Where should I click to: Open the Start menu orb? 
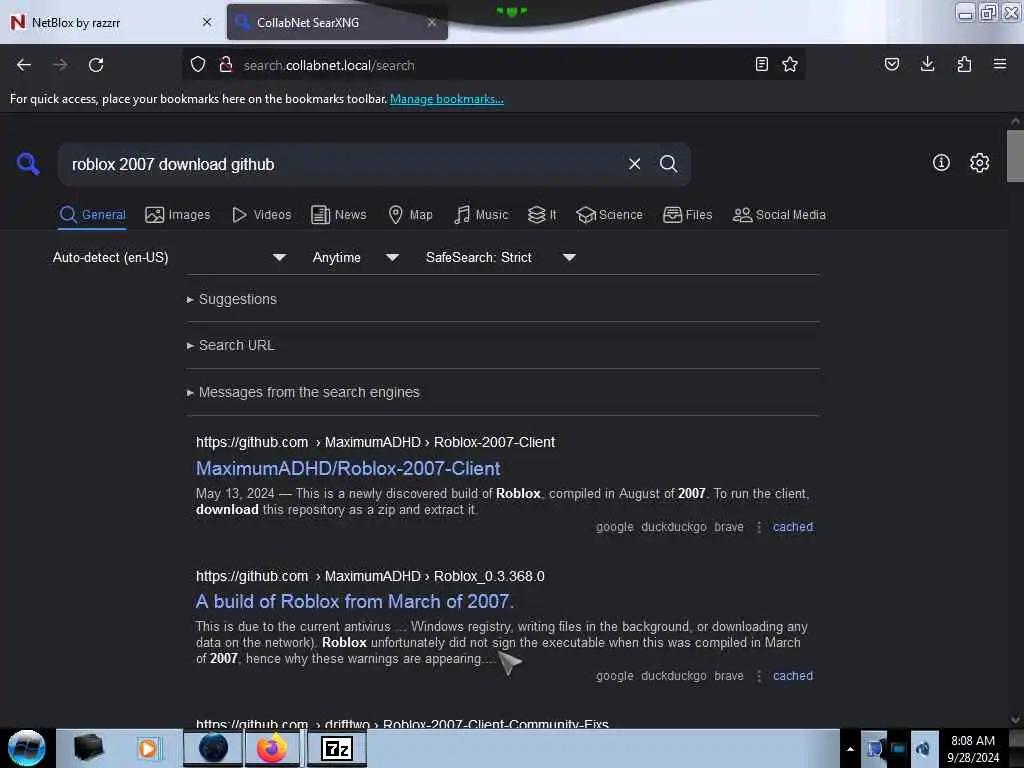(27, 748)
